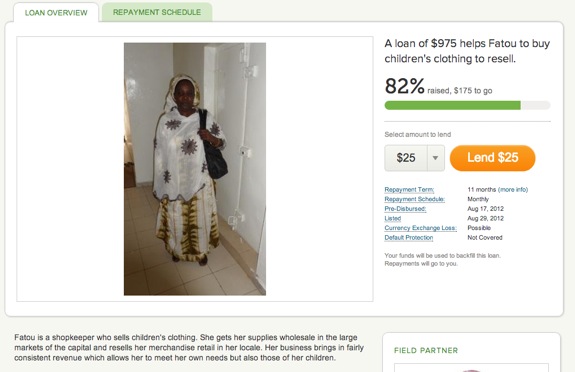This screenshot has width=575, height=372.
Task: Open the Currency Exchange Loss link
Action: pyautogui.click(x=421, y=228)
